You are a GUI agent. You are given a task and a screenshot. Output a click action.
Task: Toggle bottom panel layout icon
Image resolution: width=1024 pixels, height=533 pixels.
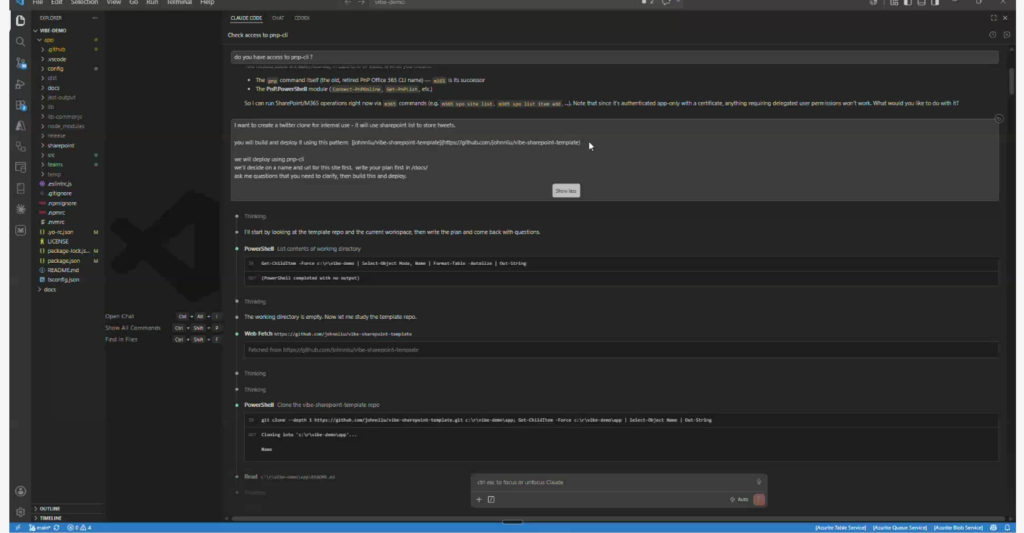point(921,3)
